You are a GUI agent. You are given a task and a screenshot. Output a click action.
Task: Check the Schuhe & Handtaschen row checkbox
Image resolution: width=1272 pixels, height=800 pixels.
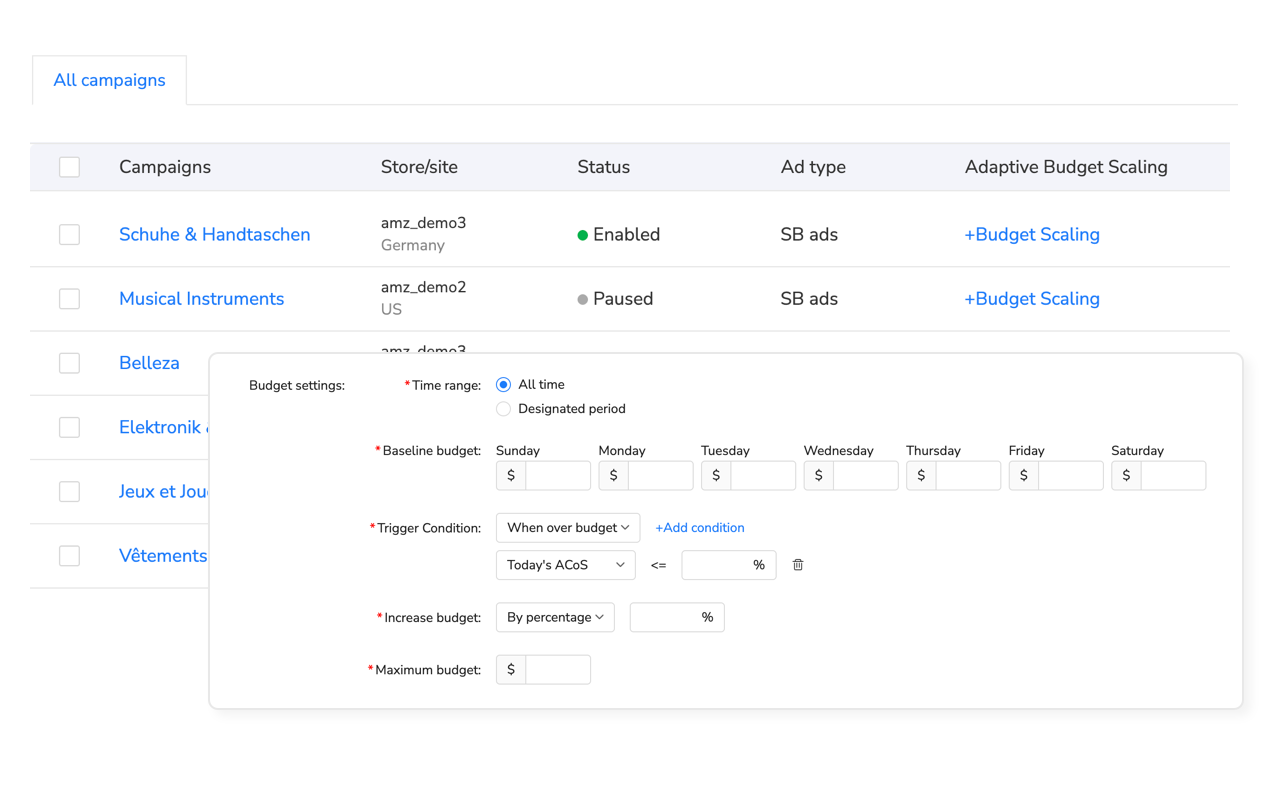69,235
